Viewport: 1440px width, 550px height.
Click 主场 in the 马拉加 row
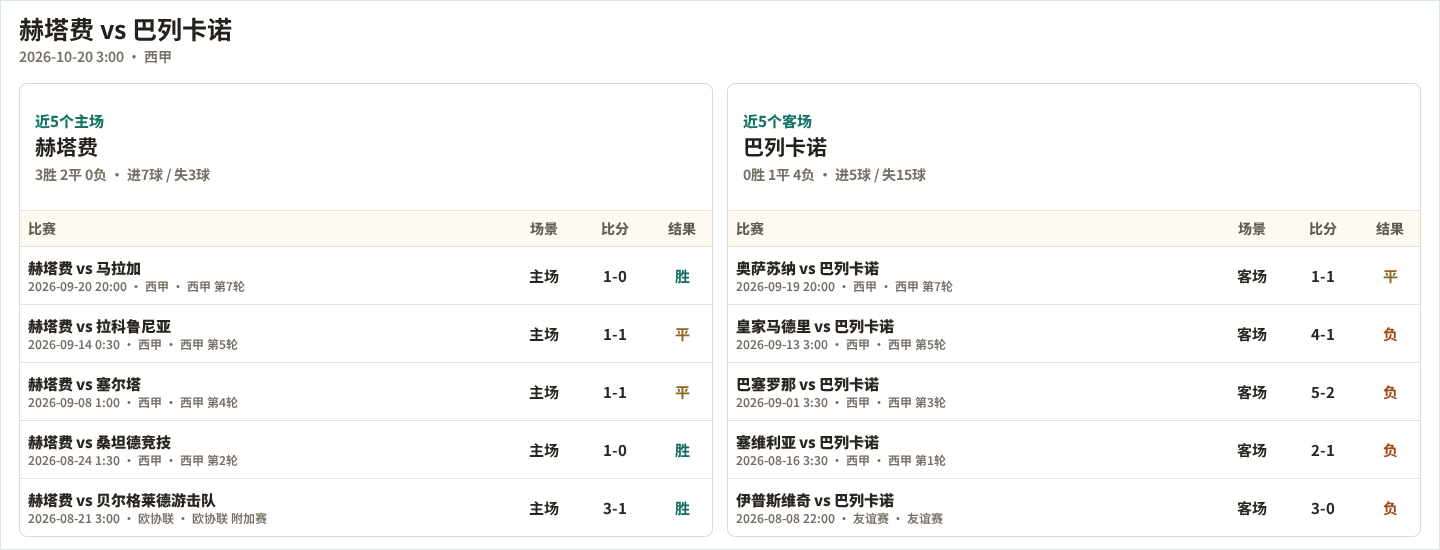pos(544,276)
